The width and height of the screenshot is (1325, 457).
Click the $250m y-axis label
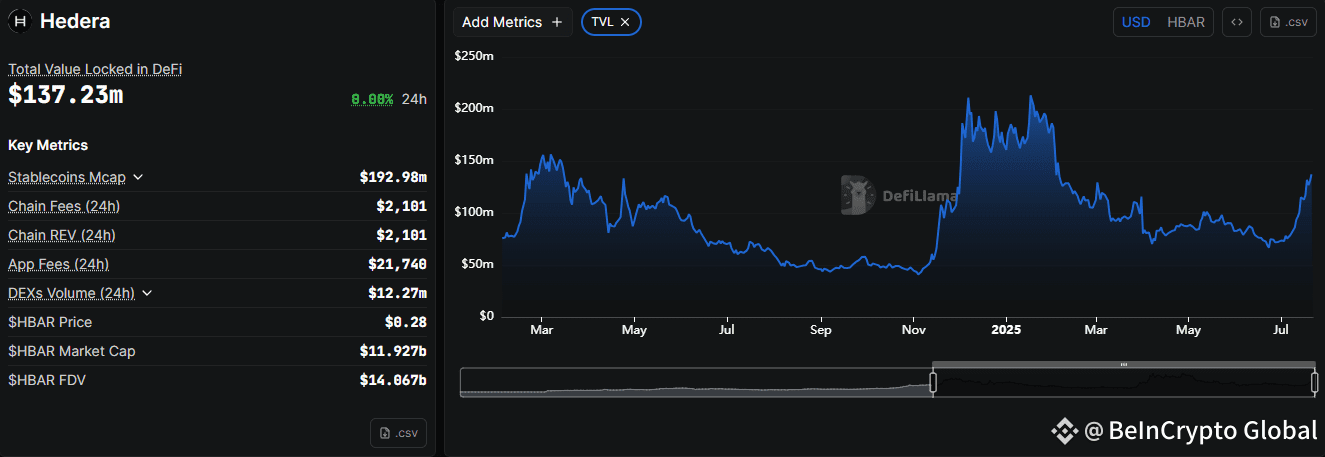tap(474, 56)
